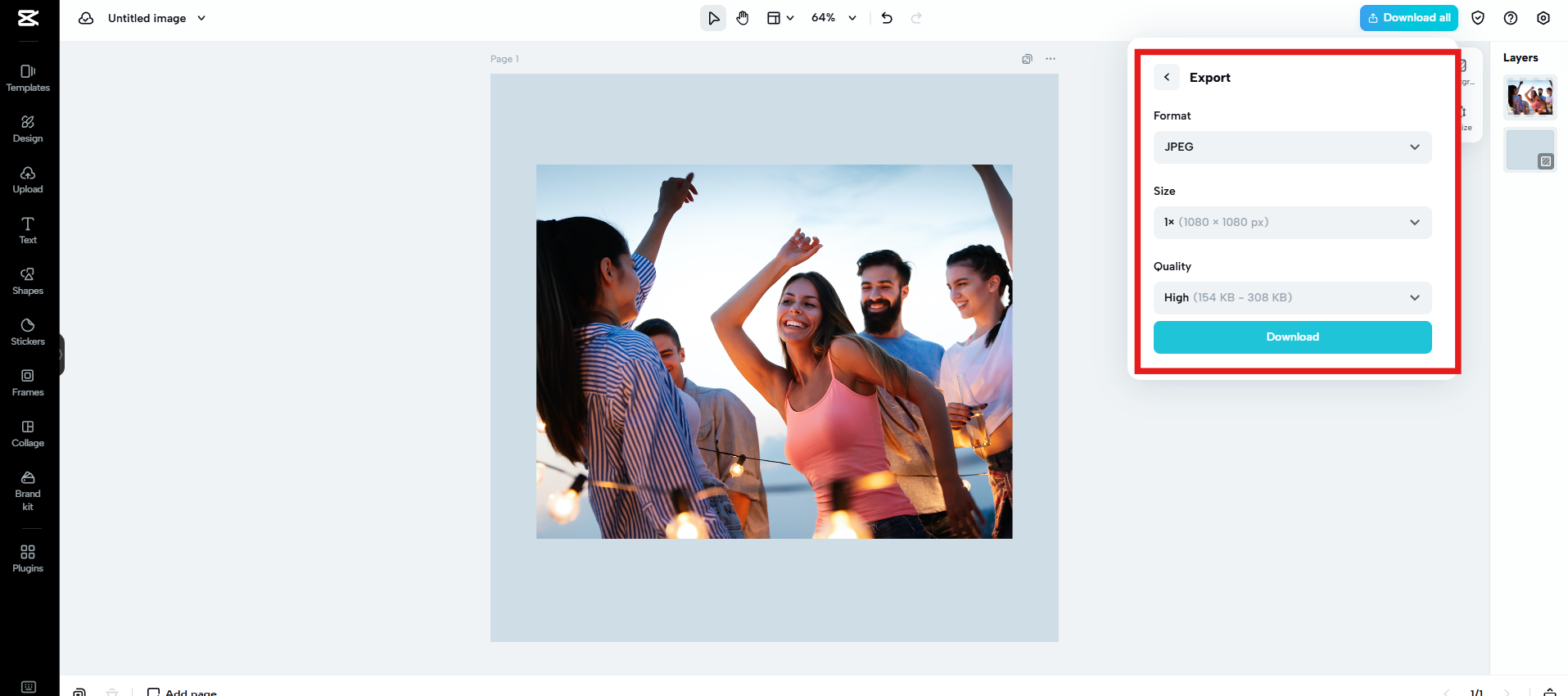Select the party photo on the canvas
The image size is (1568, 696).
(774, 351)
